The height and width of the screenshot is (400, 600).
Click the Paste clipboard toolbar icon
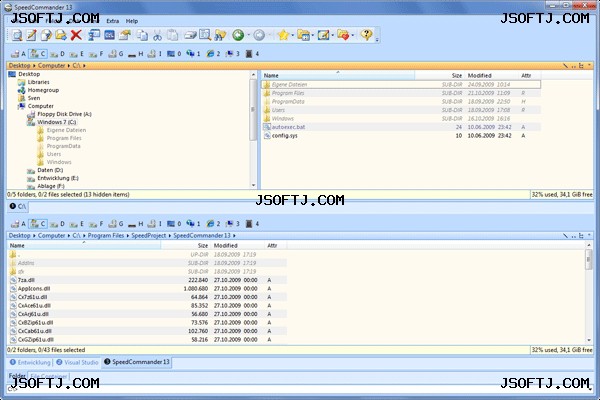pos(173,35)
